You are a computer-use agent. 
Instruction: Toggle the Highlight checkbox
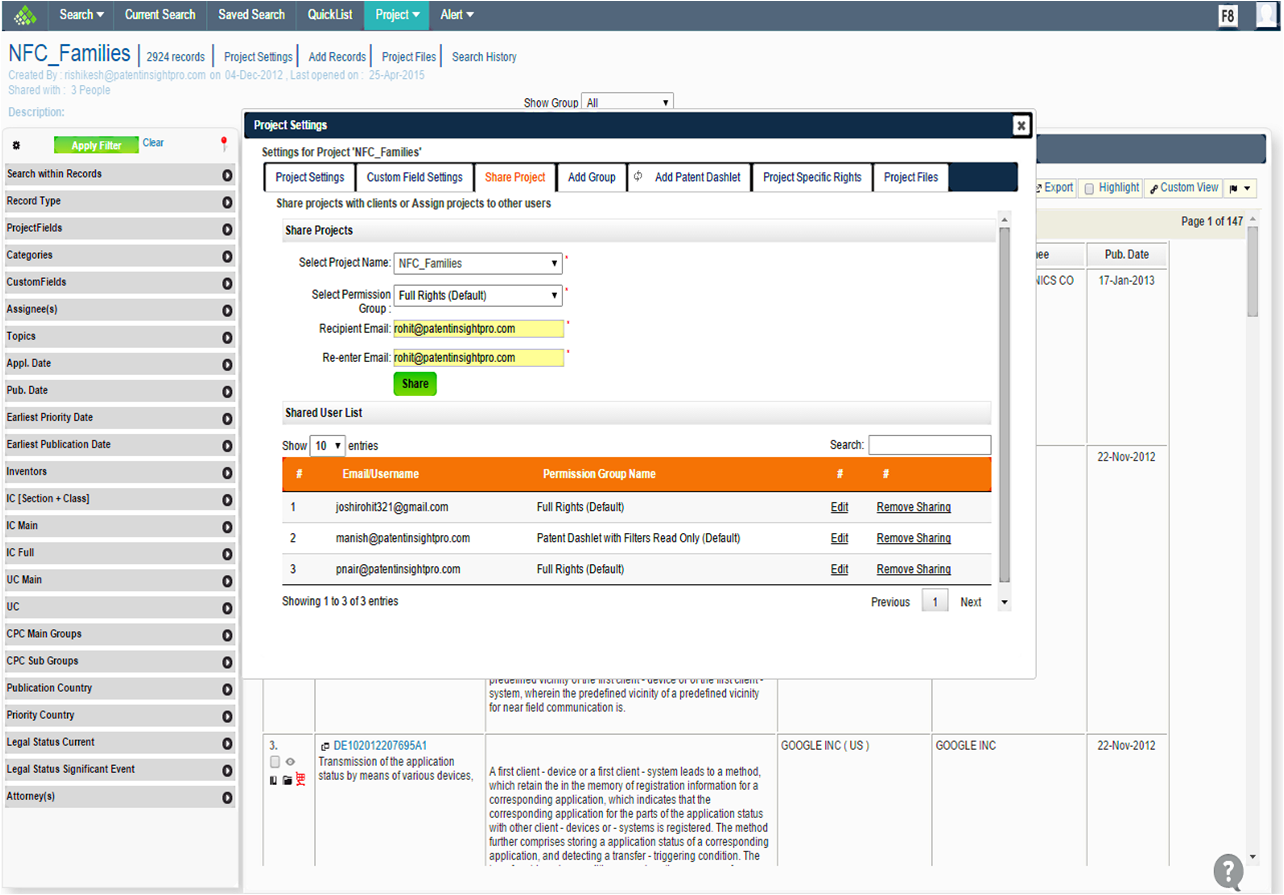point(1089,188)
